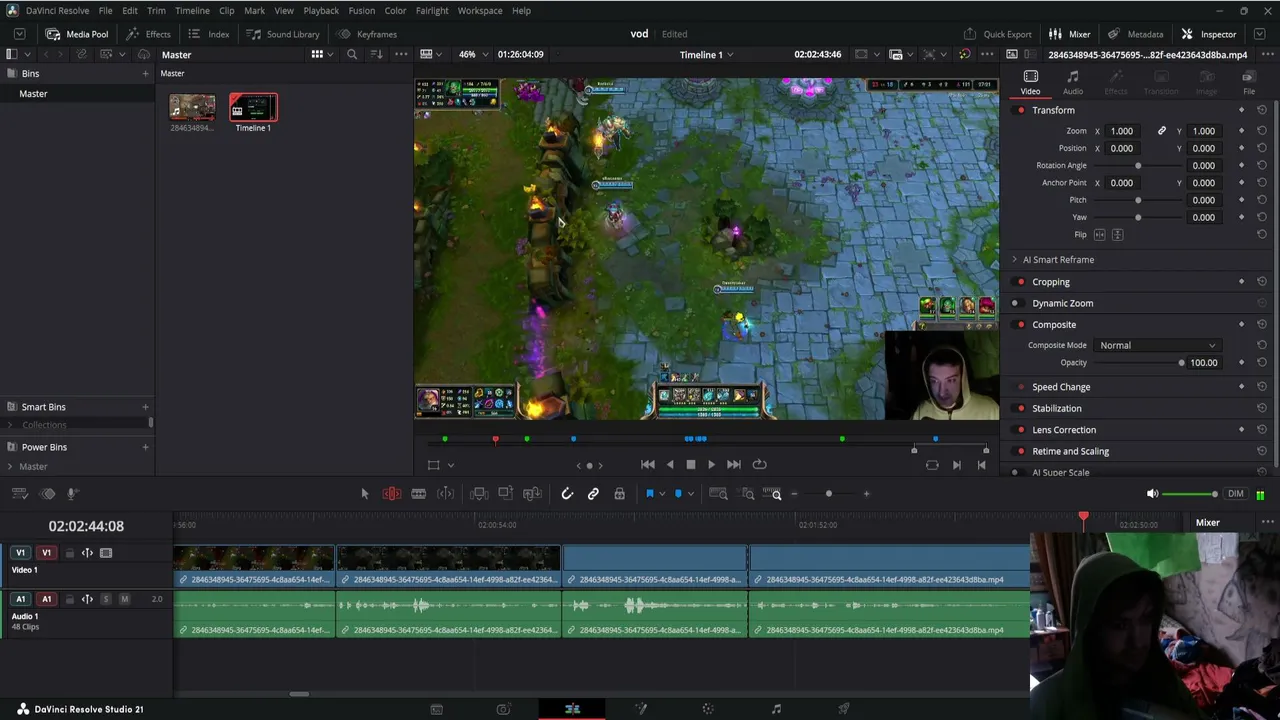The height and width of the screenshot is (720, 1280).
Task: Toggle timeline snapping magnet icon
Action: (x=567, y=494)
